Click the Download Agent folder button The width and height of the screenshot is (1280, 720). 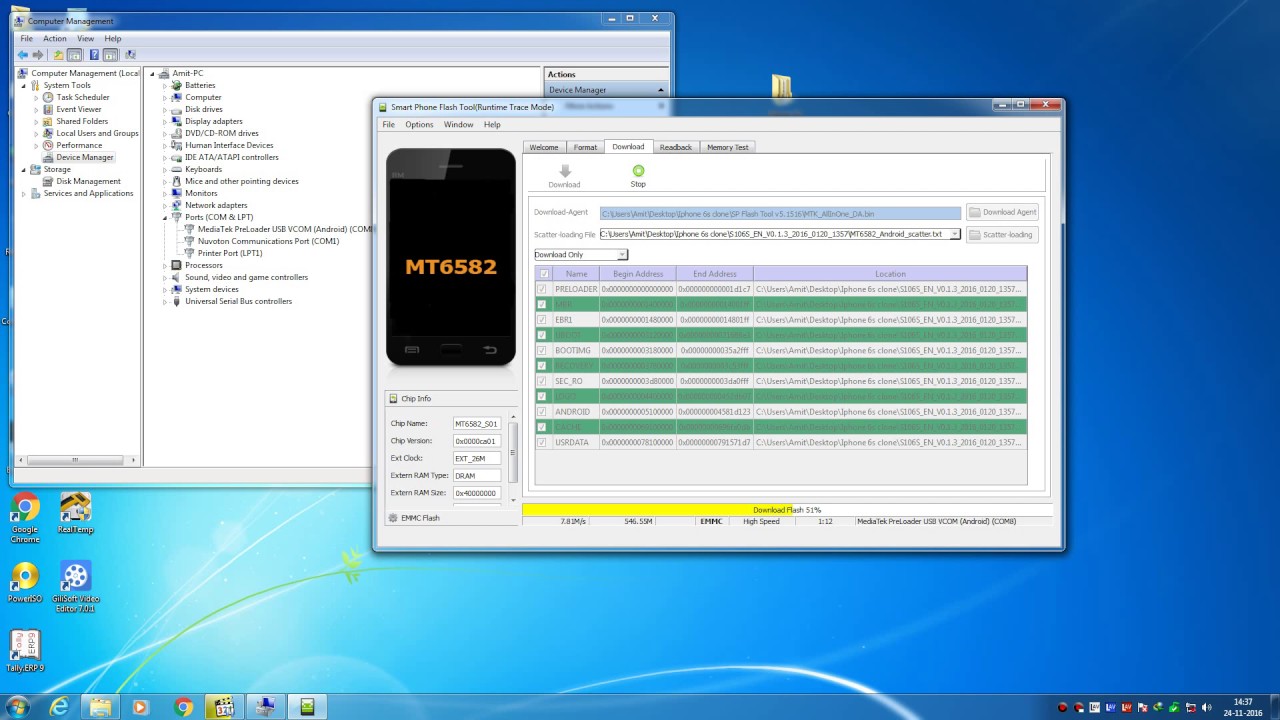pyautogui.click(x=1002, y=212)
